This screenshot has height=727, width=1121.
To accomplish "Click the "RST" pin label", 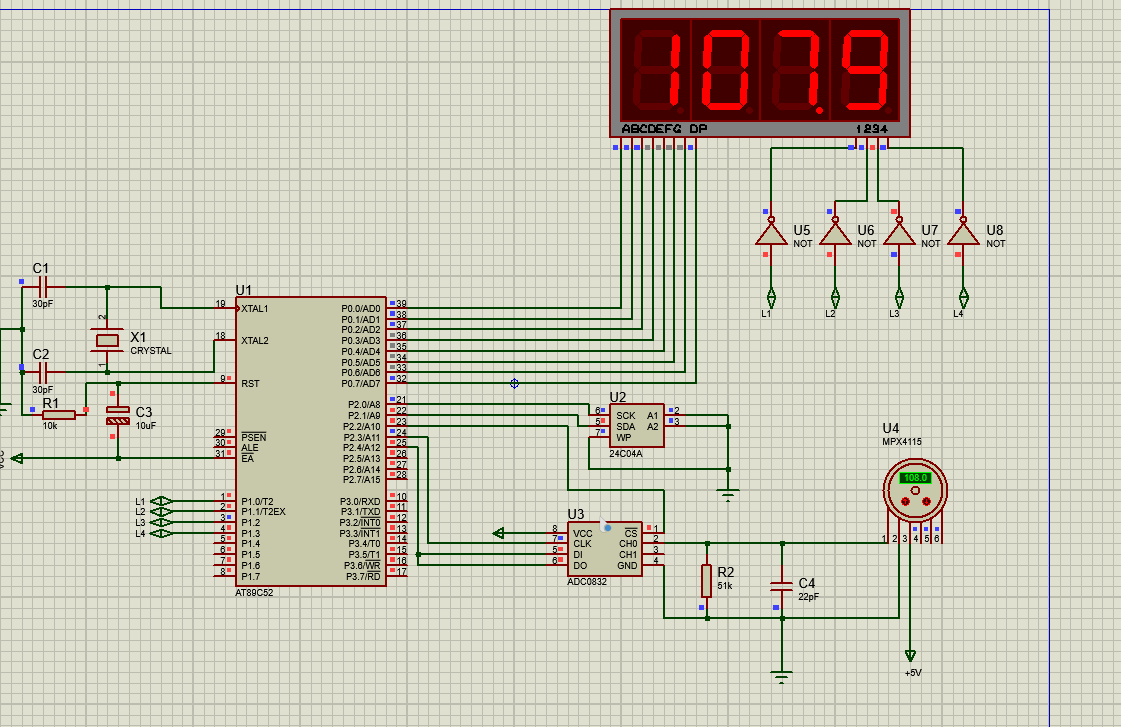I will (250, 384).
